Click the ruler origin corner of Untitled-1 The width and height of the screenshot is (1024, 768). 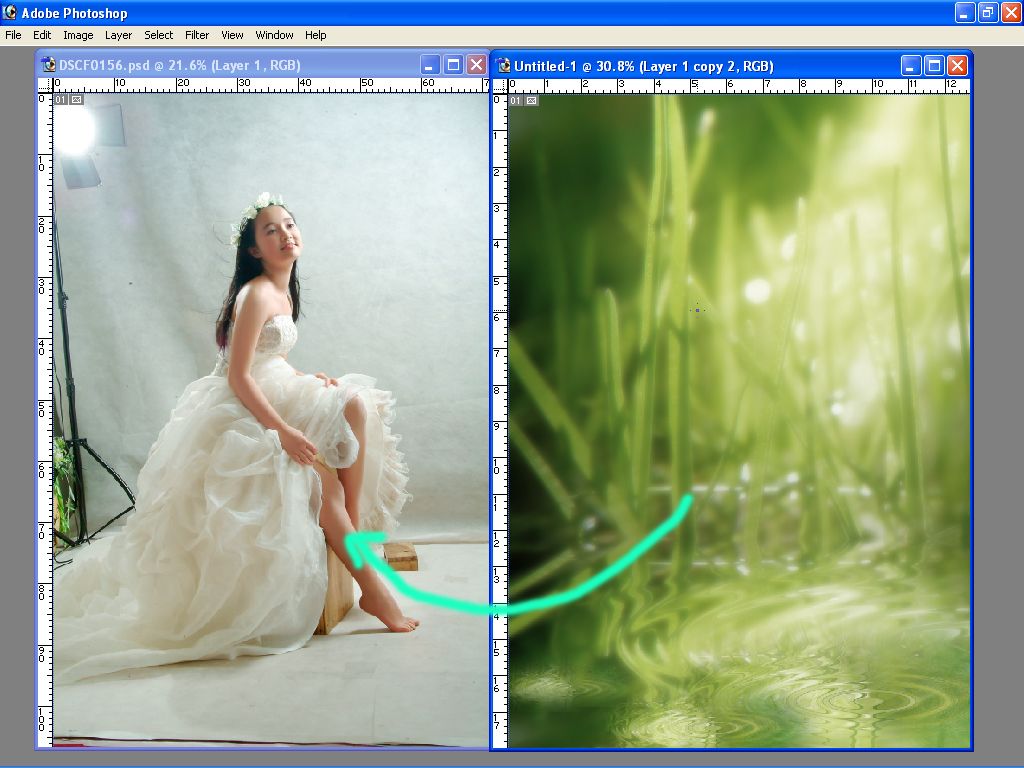[x=499, y=86]
